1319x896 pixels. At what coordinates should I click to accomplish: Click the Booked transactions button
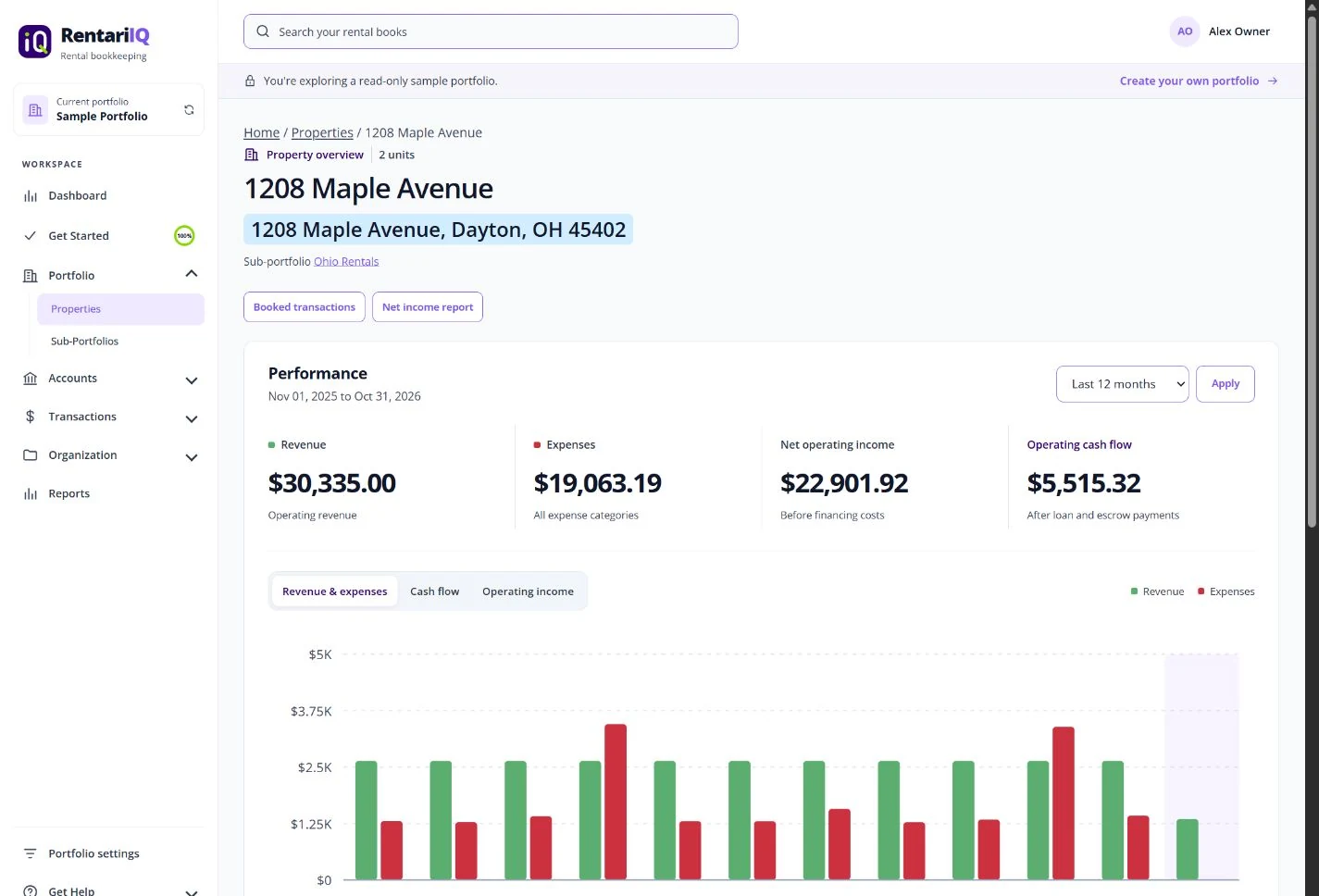(x=305, y=307)
